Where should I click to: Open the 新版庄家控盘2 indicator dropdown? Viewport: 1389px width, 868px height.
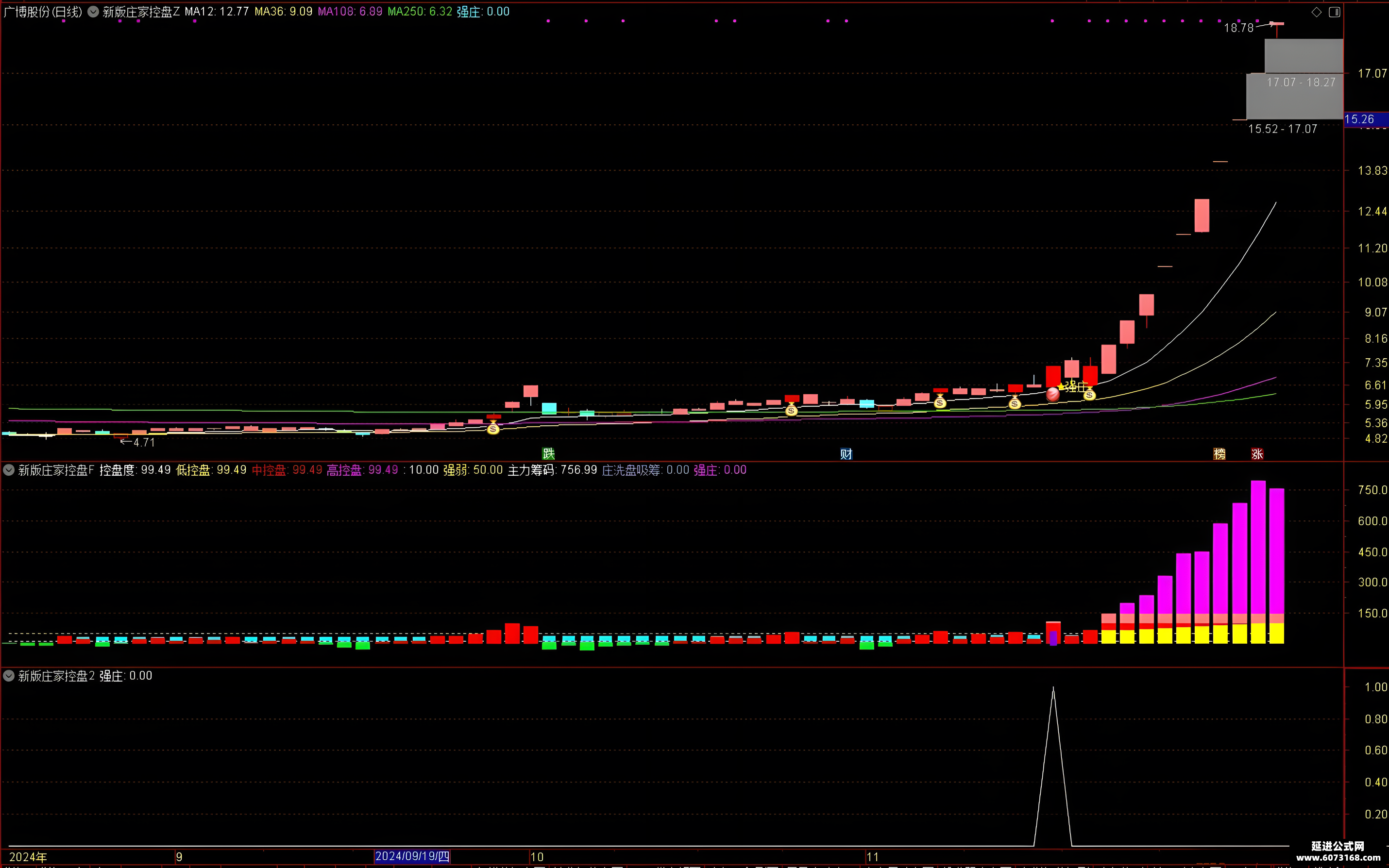pyautogui.click(x=9, y=676)
